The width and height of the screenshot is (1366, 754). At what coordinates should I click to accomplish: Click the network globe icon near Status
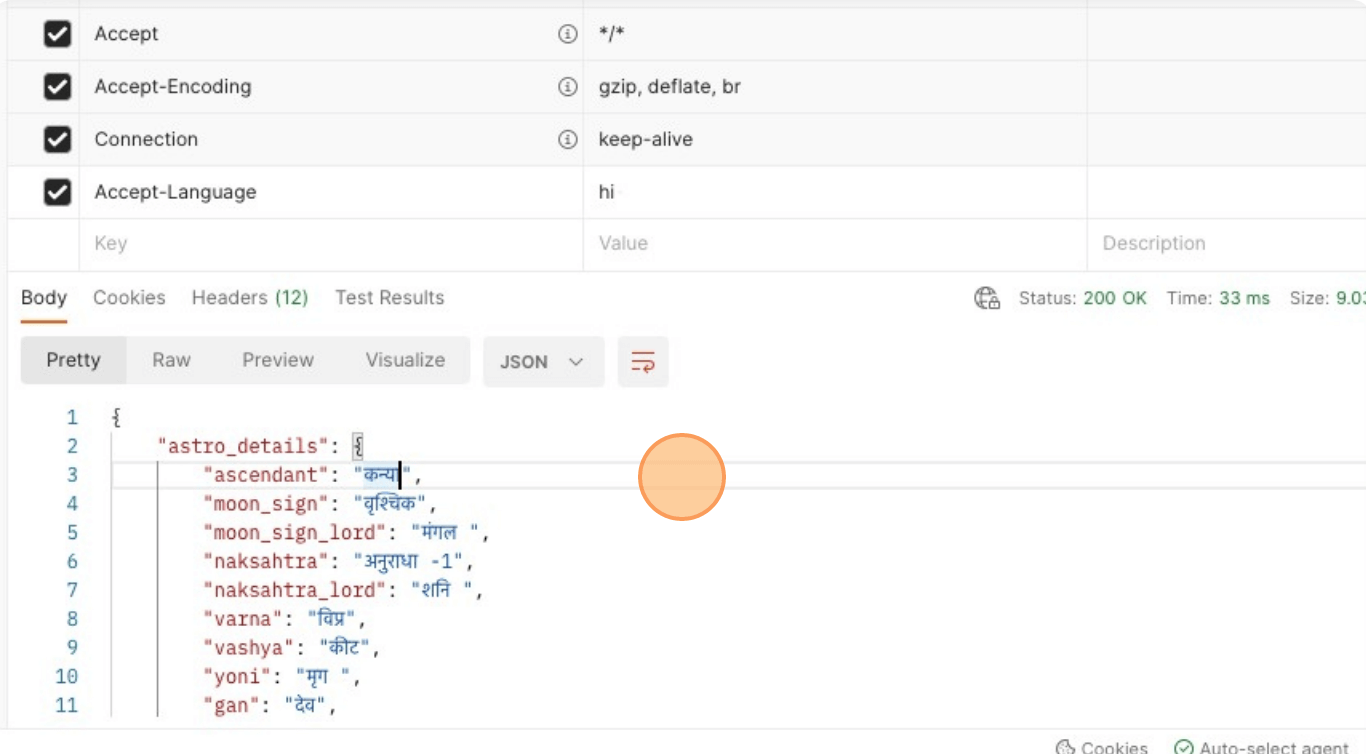tap(987, 298)
